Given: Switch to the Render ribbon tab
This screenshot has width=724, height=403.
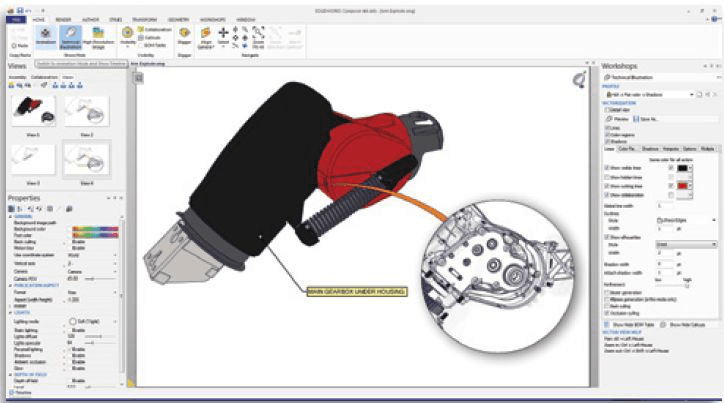Looking at the screenshot, I should tap(63, 20).
